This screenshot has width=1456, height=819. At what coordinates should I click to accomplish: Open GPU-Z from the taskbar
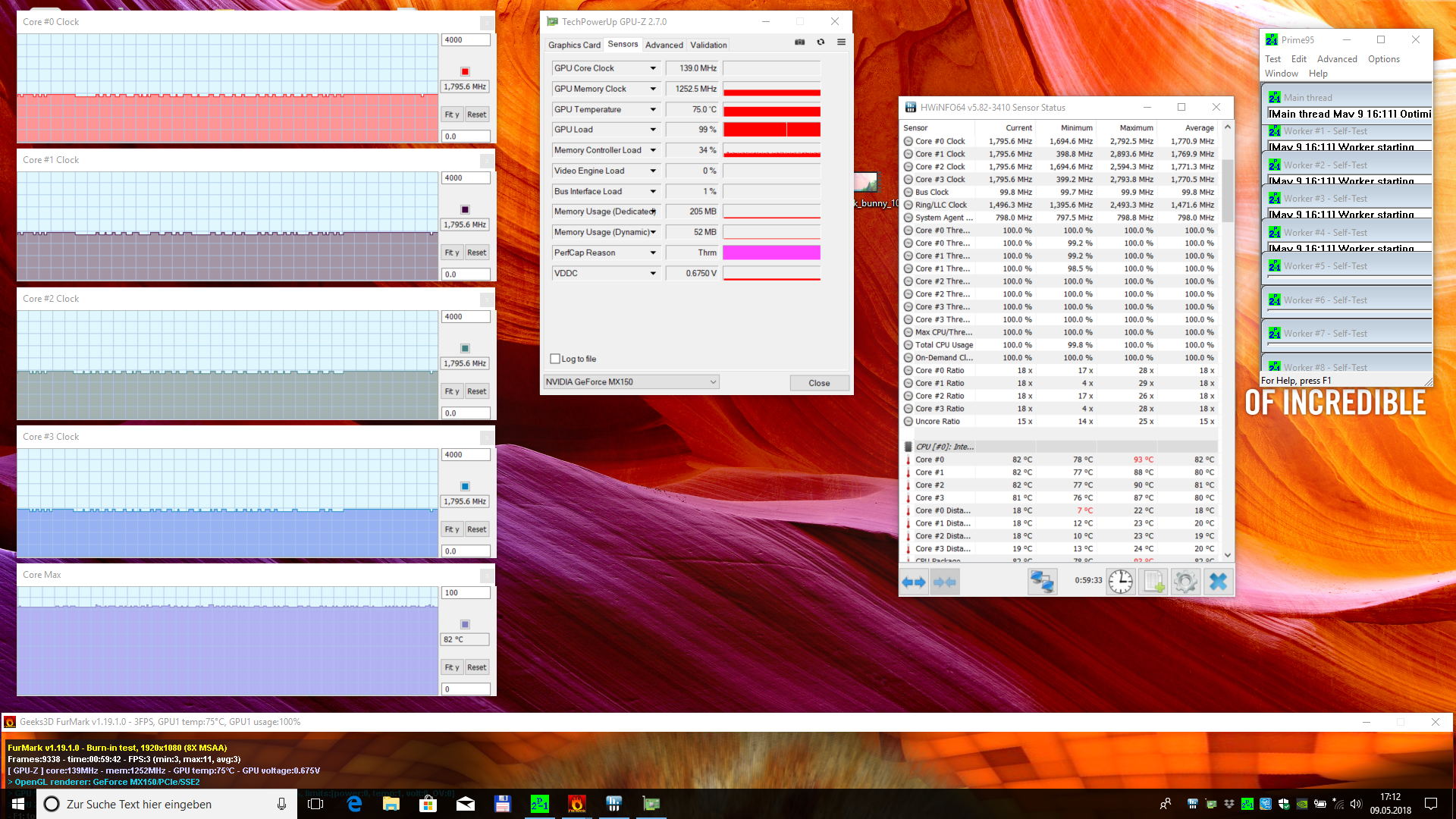(651, 804)
